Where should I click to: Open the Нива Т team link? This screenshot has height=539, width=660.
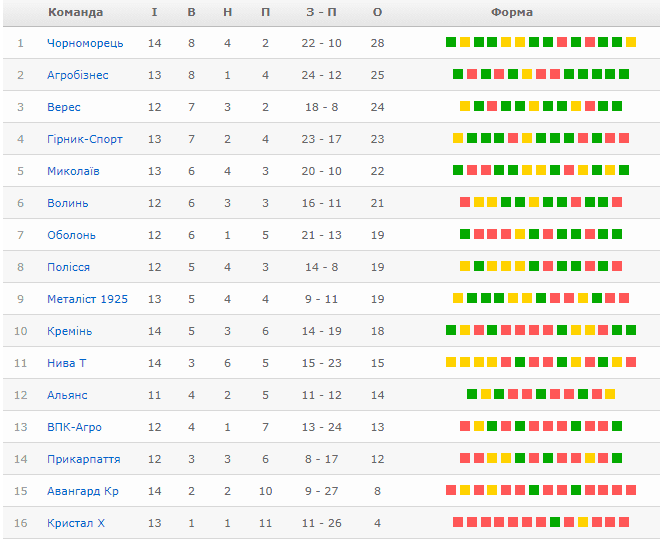point(66,363)
